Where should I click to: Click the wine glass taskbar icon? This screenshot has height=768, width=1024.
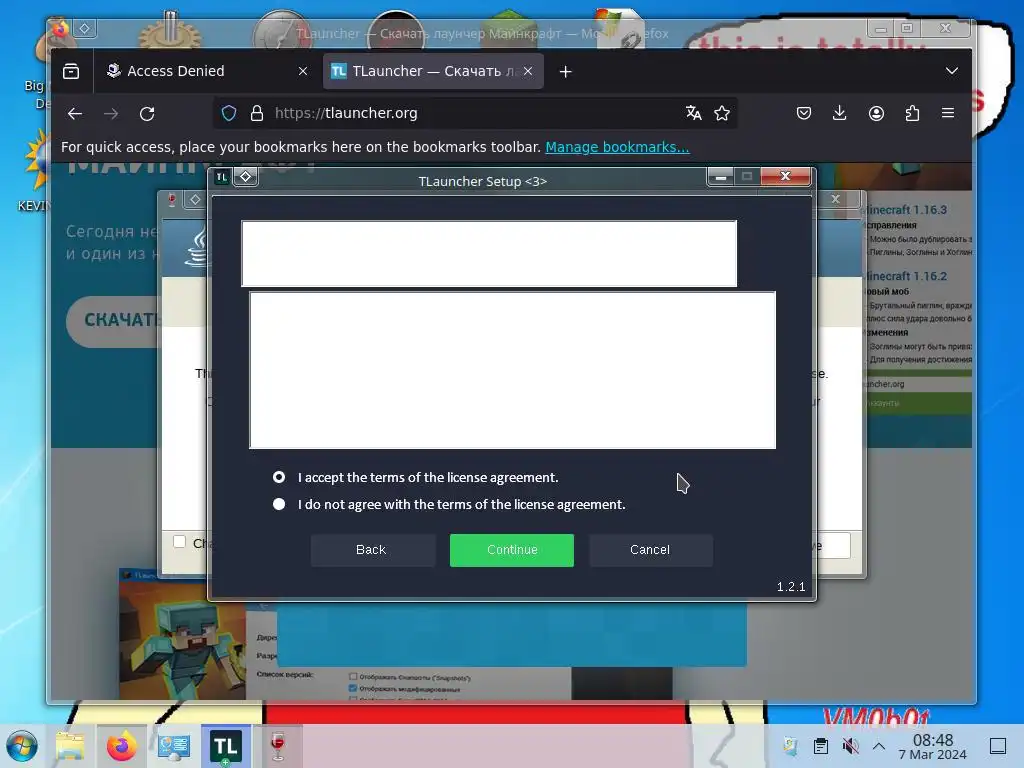tap(278, 746)
